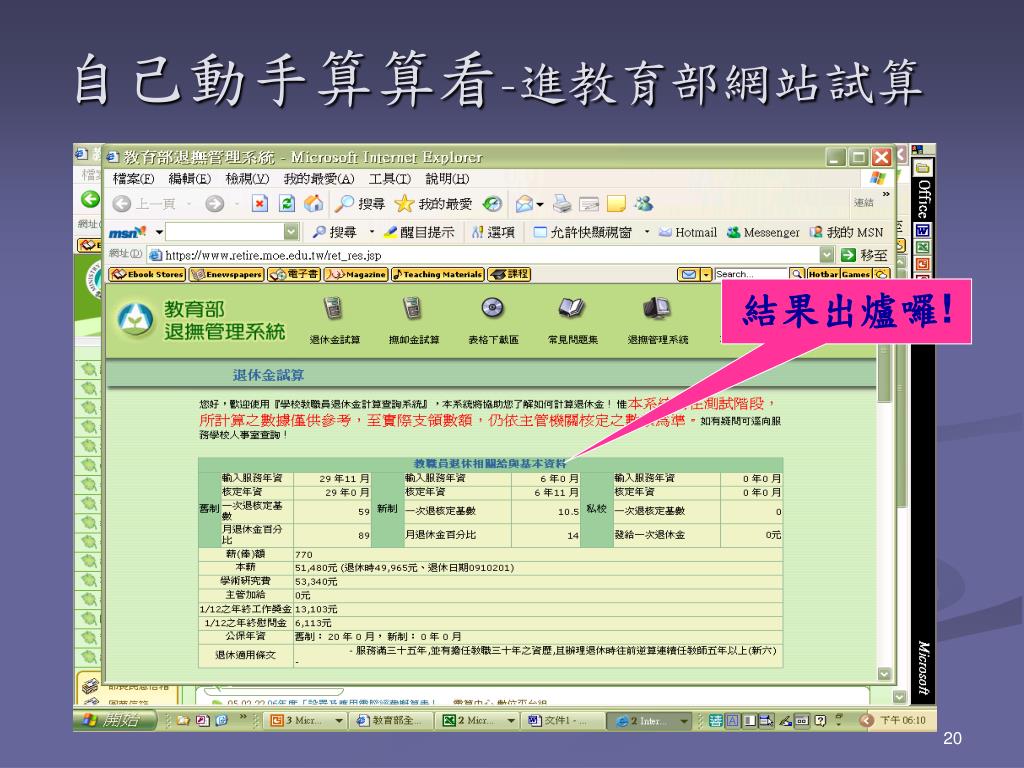Open the 我的最愛(A) menu
Screen dimensions: 1024x768
click(x=319, y=178)
